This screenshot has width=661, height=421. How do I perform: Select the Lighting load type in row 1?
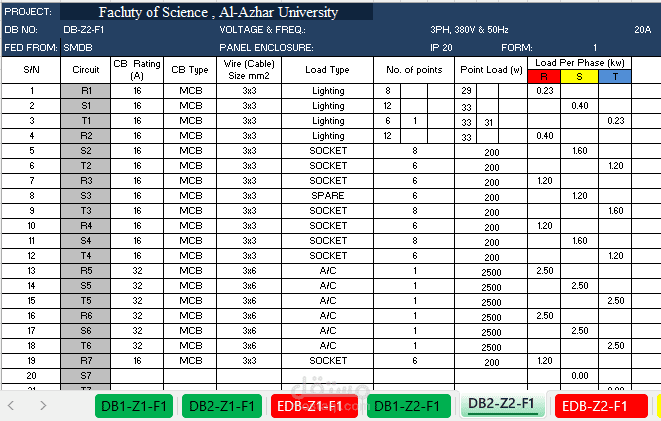(328, 91)
